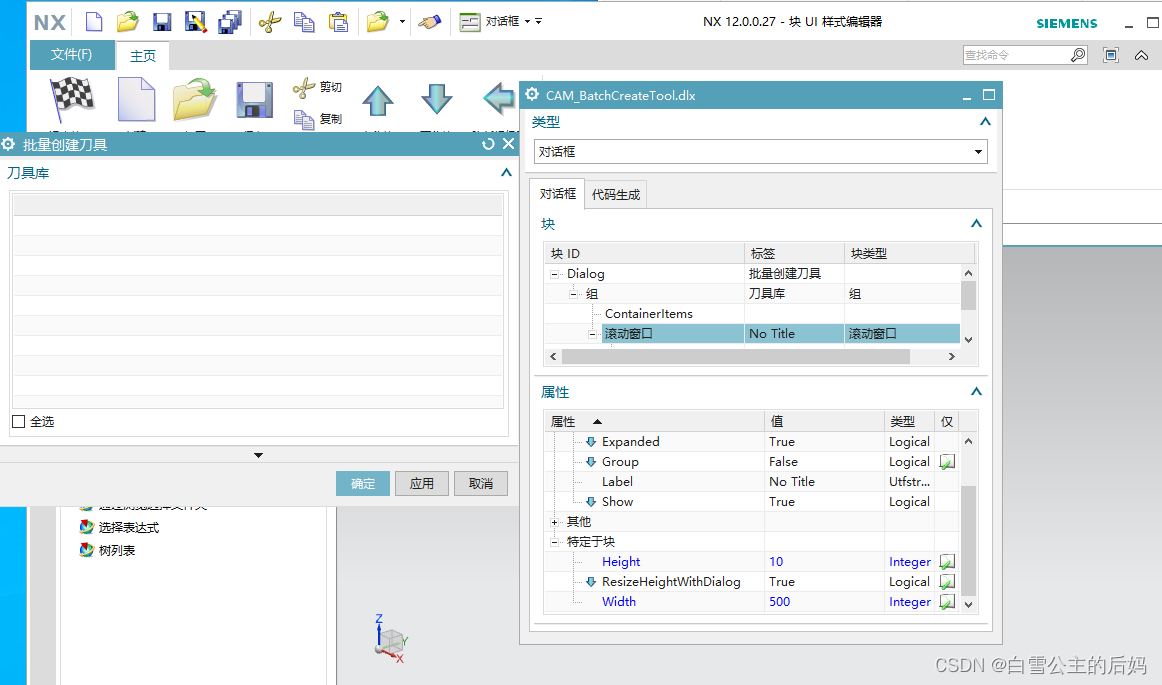Click the checkered flag ribbon icon
The image size is (1162, 685).
72,99
